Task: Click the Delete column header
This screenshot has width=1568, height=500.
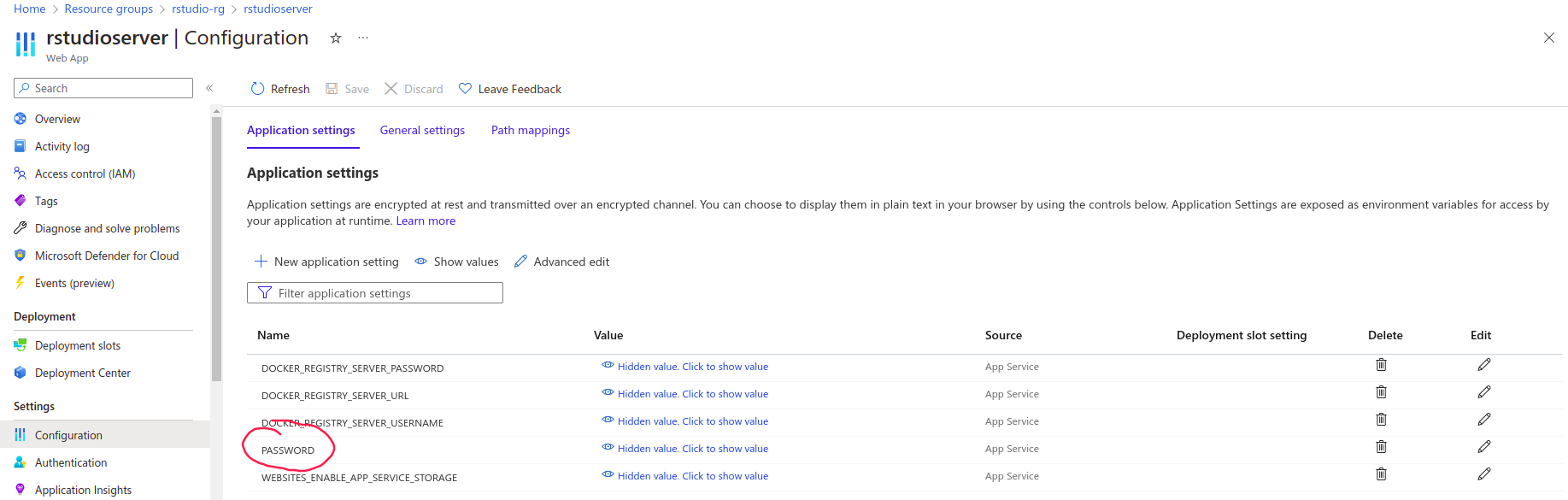Action: pyautogui.click(x=1385, y=335)
